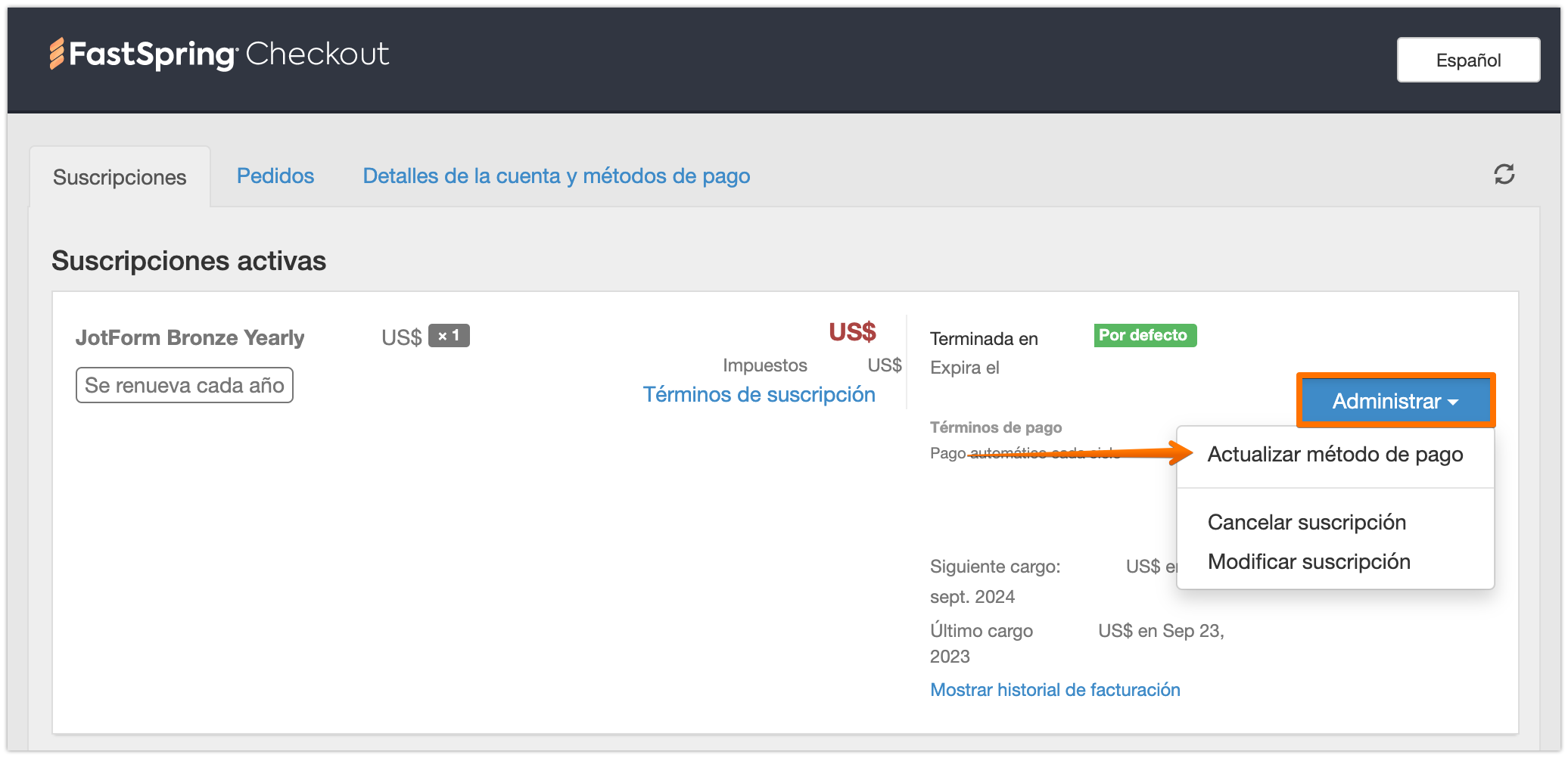The width and height of the screenshot is (1568, 758).
Task: Click the FastSpring Checkout logo
Action: [x=219, y=54]
